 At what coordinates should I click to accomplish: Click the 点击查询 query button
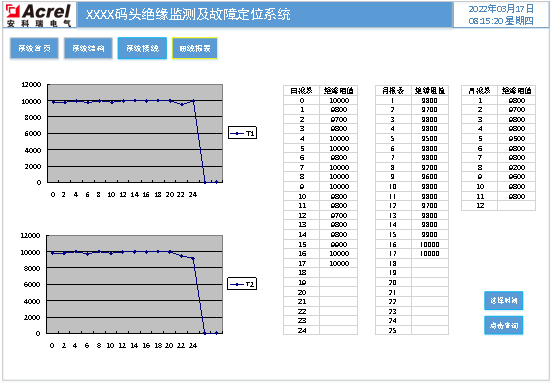(x=503, y=325)
